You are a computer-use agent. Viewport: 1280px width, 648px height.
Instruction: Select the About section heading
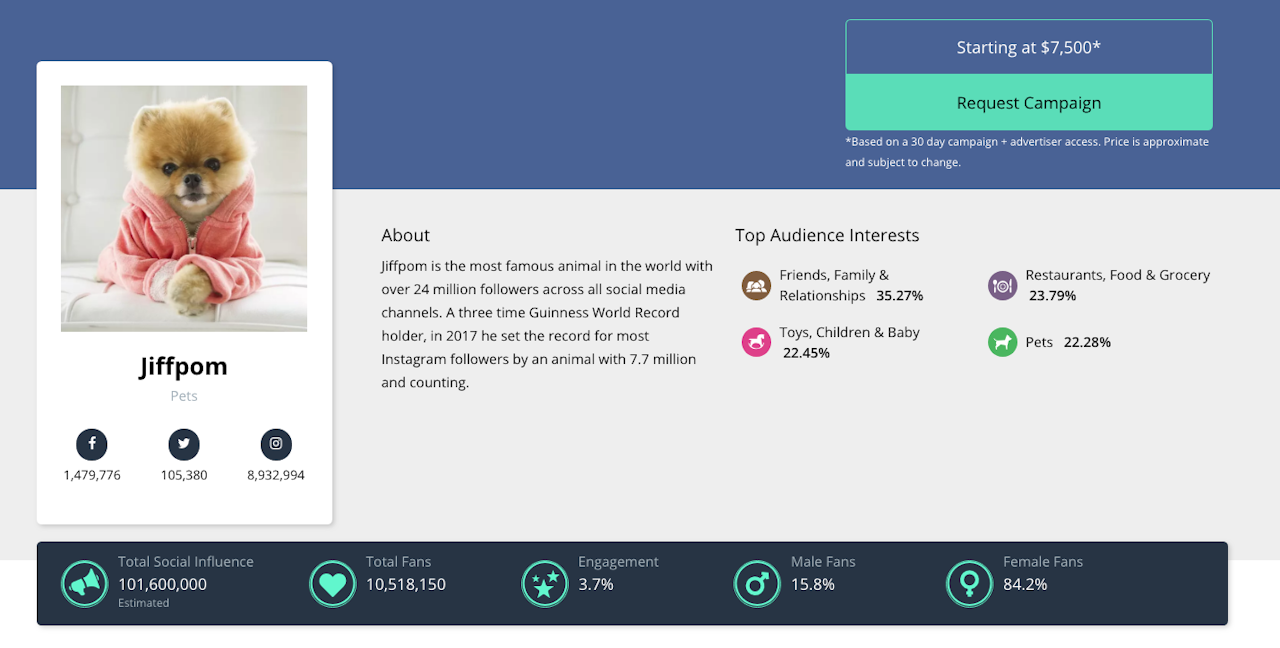pos(405,235)
